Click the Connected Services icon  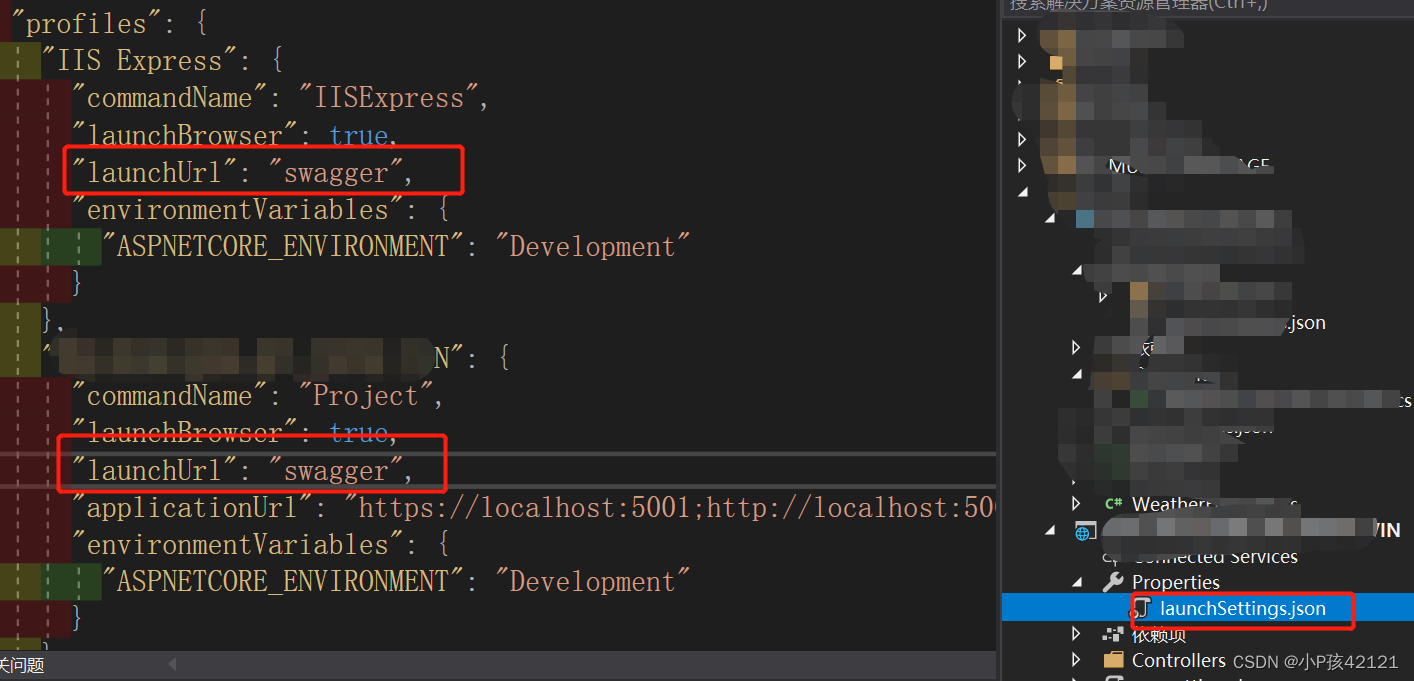pos(1113,556)
